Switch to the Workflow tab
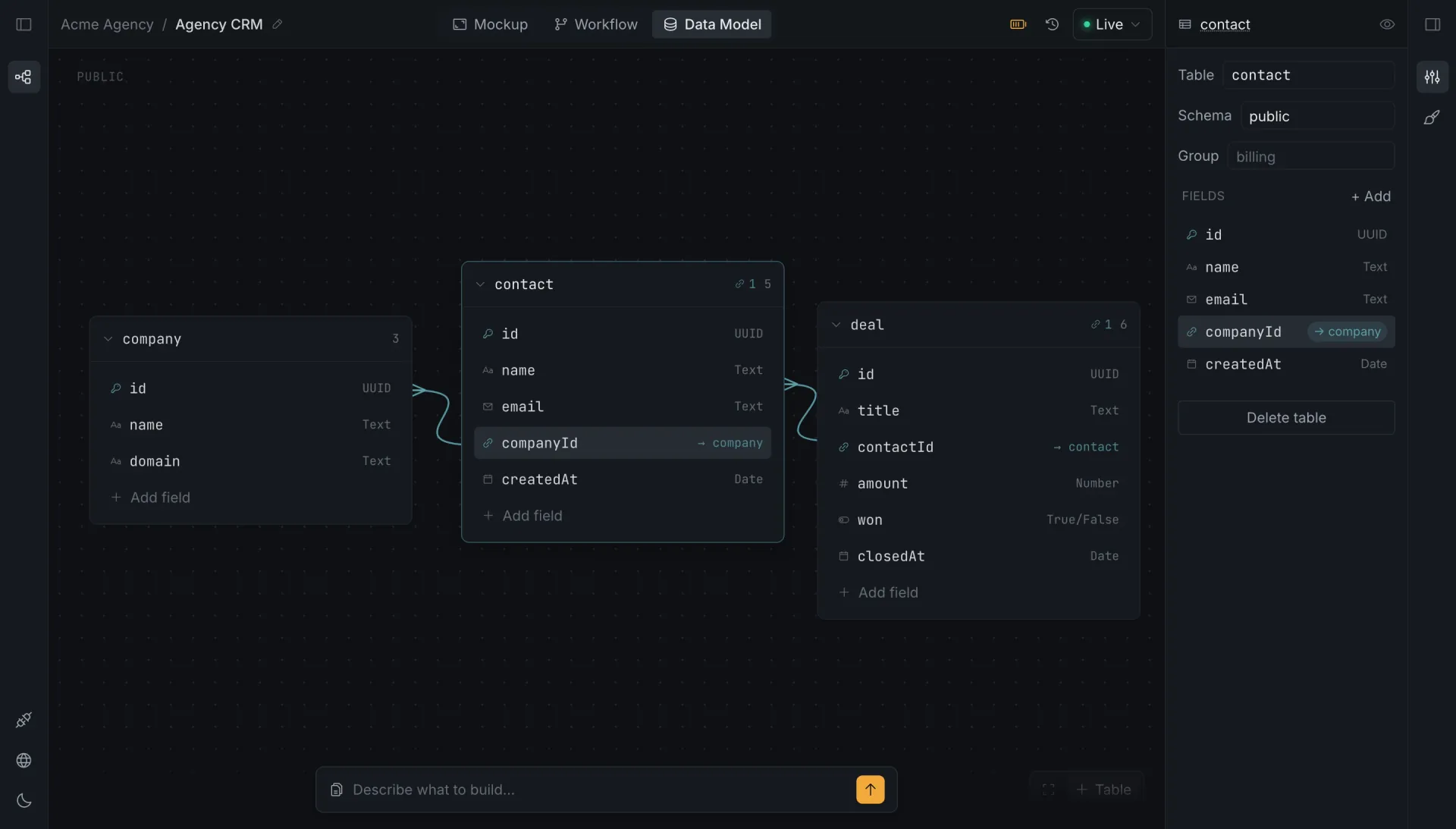Screen dimensions: 1456x829 [x=596, y=24]
